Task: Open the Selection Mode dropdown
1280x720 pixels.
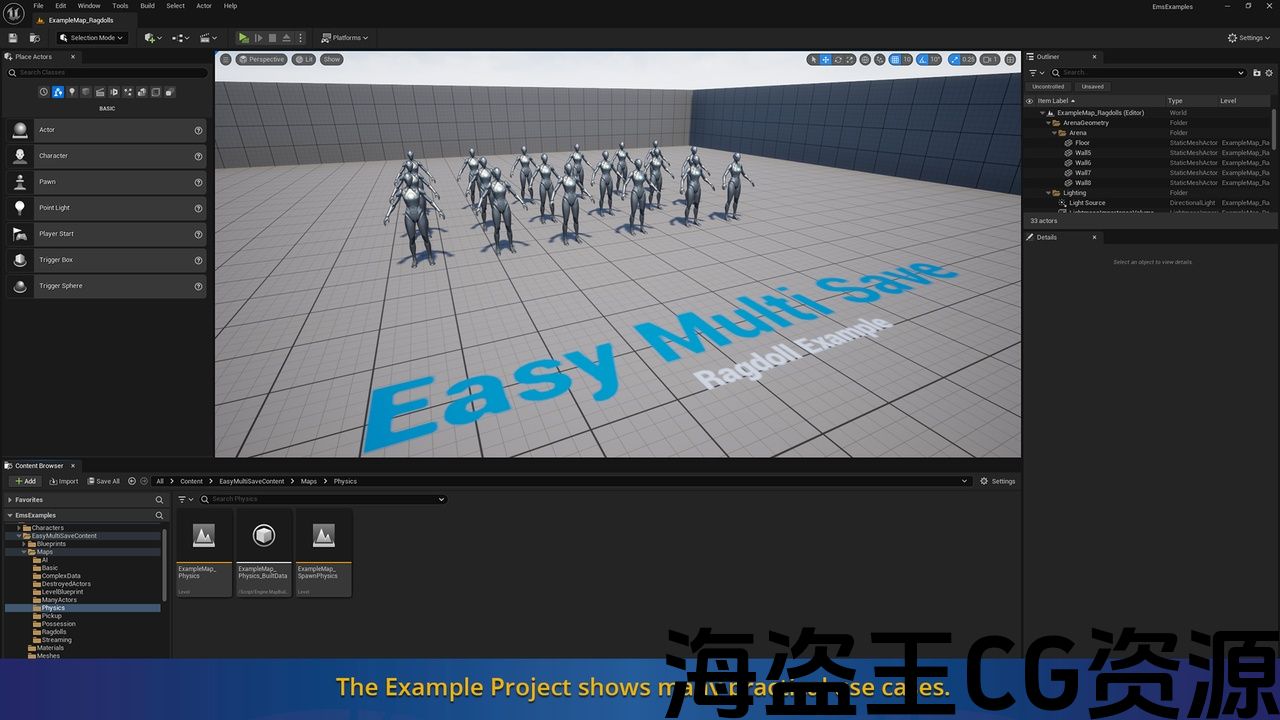Action: (x=92, y=38)
